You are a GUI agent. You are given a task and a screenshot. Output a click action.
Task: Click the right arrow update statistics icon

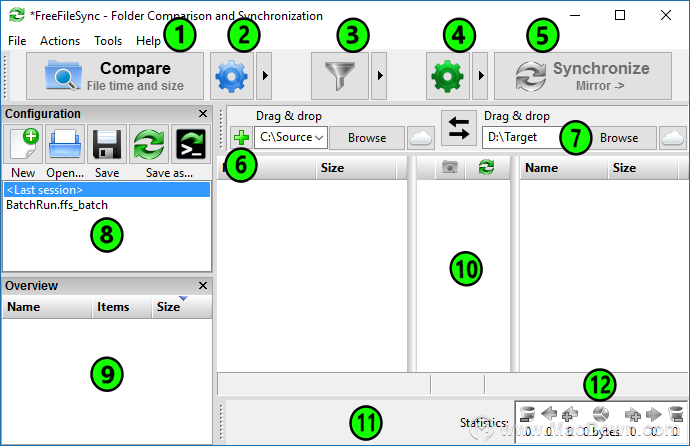(653, 414)
